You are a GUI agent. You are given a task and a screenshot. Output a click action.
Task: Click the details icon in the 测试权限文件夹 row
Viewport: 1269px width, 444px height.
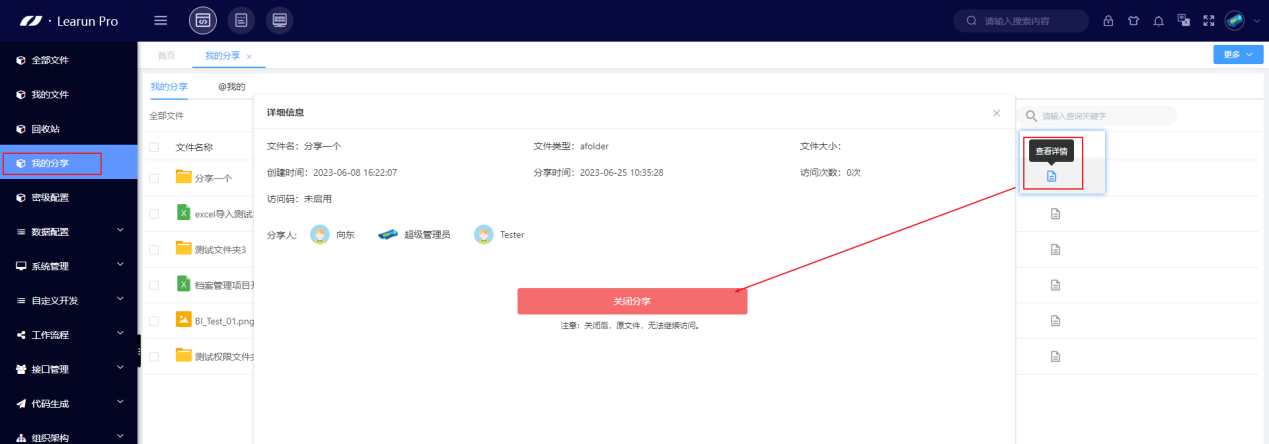[1055, 356]
